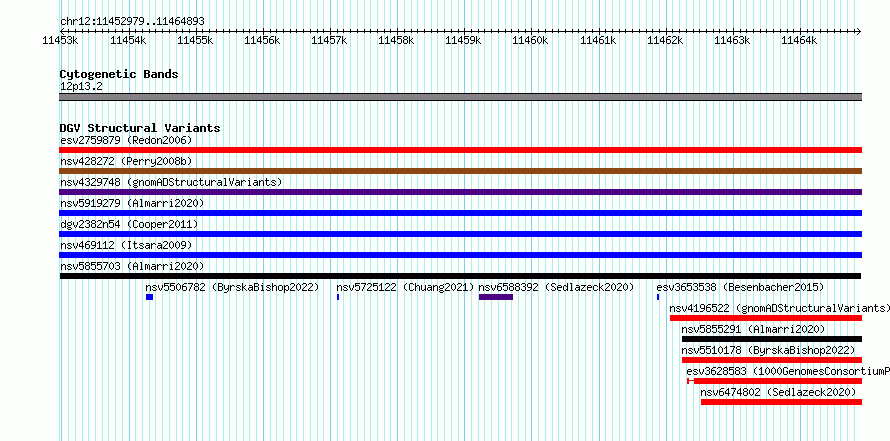The image size is (890, 441).
Task: Select the nsv5855291 (Almarri2020) black bar
Action: click(x=772, y=339)
